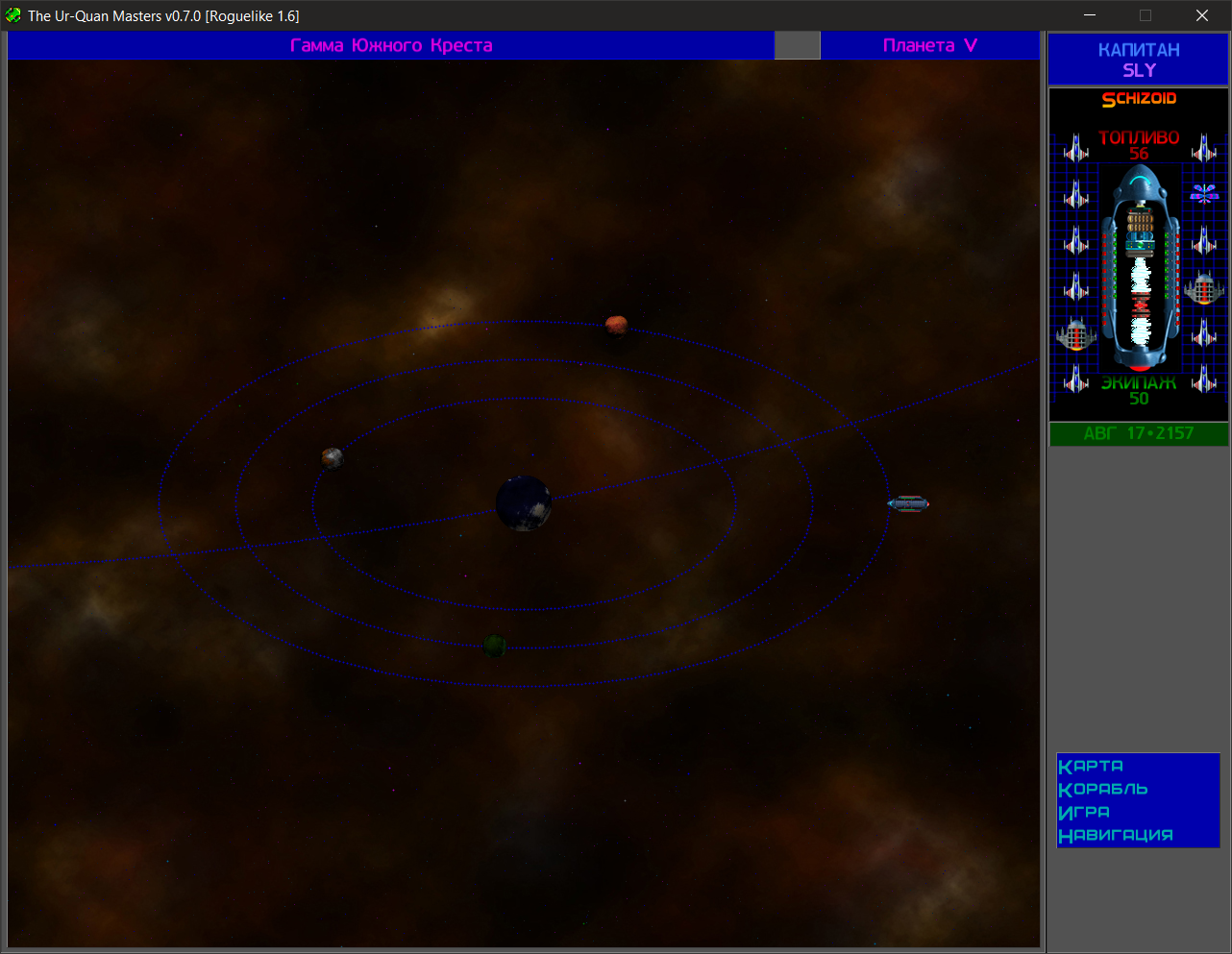This screenshot has width=1232, height=954.
Task: Click the date АВГ 17·2157 bar
Action: [x=1139, y=433]
